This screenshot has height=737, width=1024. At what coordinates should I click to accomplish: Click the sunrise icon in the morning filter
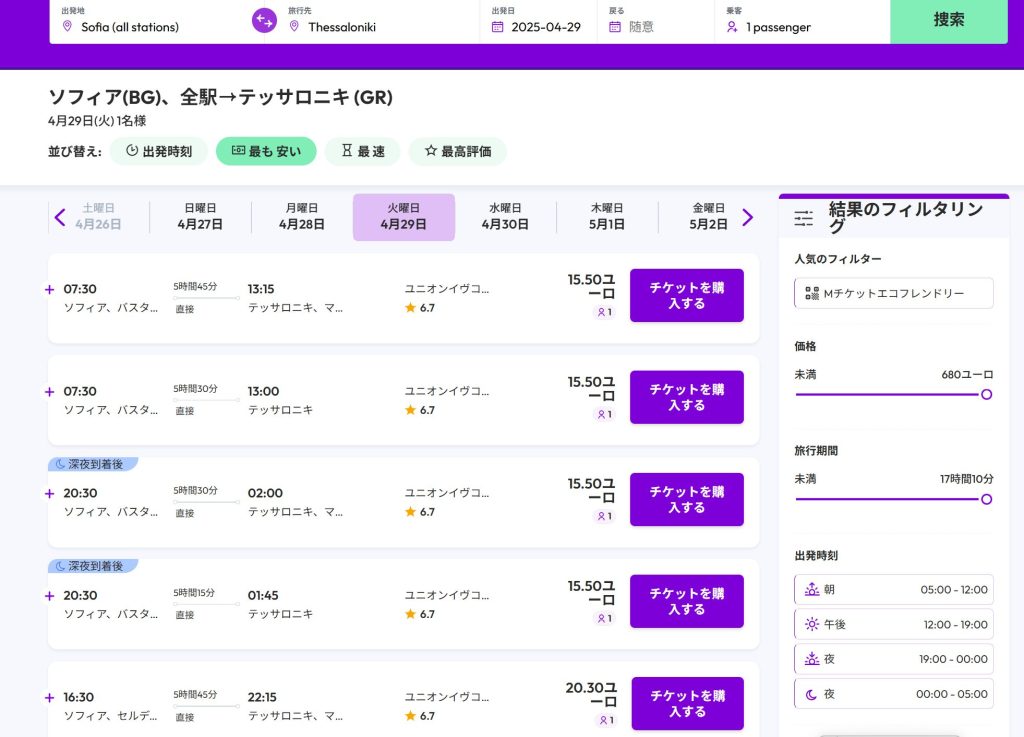[x=812, y=589]
